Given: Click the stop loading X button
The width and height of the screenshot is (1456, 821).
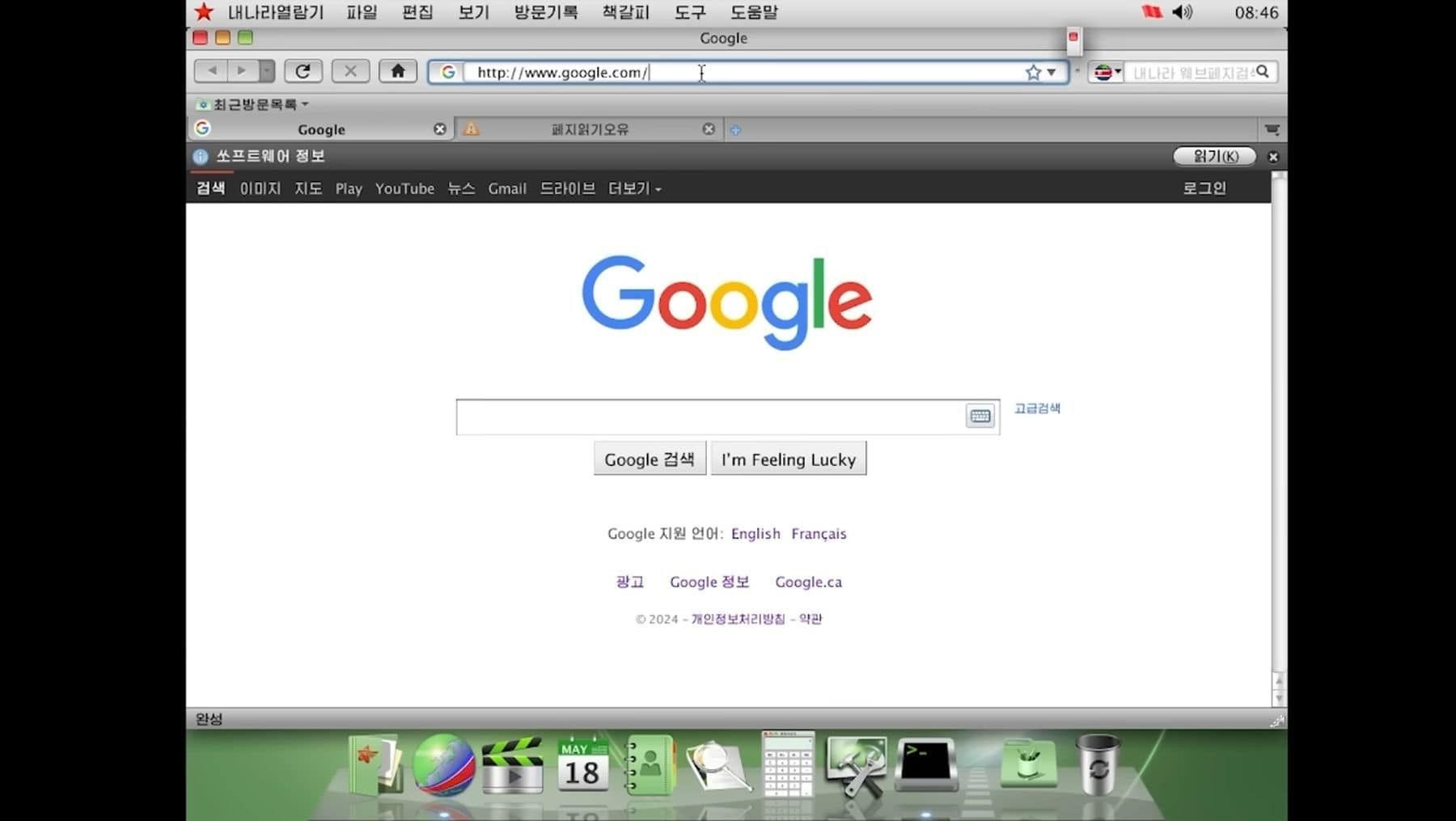Looking at the screenshot, I should pos(350,71).
